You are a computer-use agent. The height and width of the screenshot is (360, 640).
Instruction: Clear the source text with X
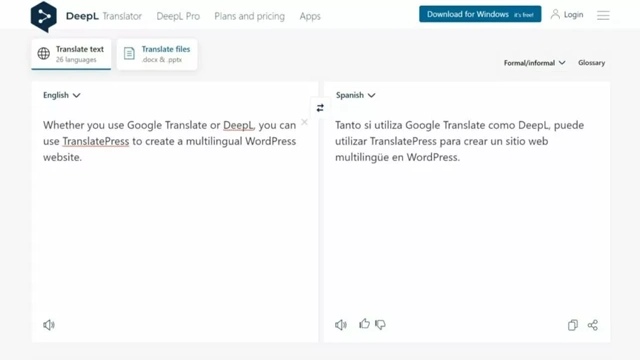[x=304, y=122]
